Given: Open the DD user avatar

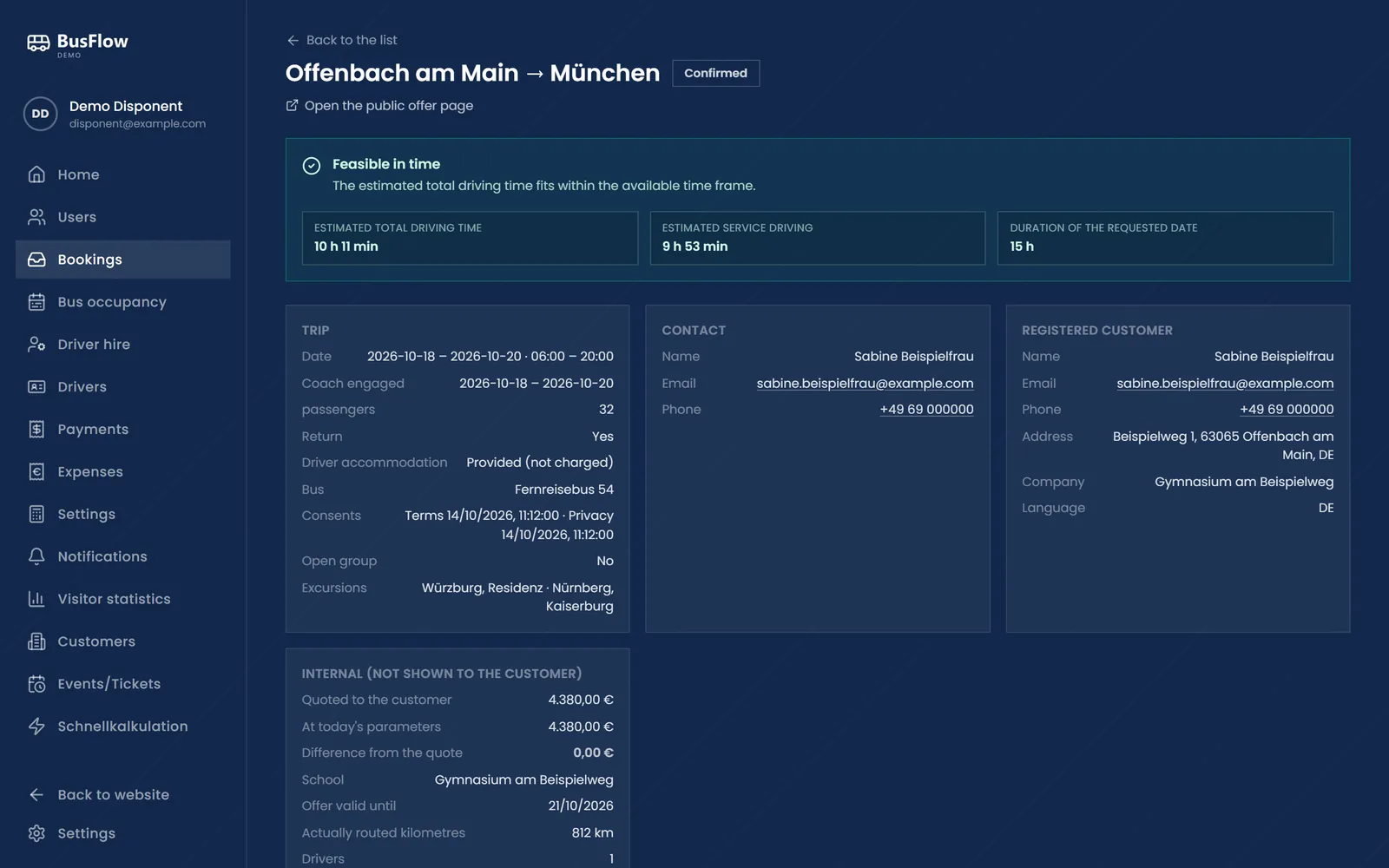Looking at the screenshot, I should [x=40, y=114].
